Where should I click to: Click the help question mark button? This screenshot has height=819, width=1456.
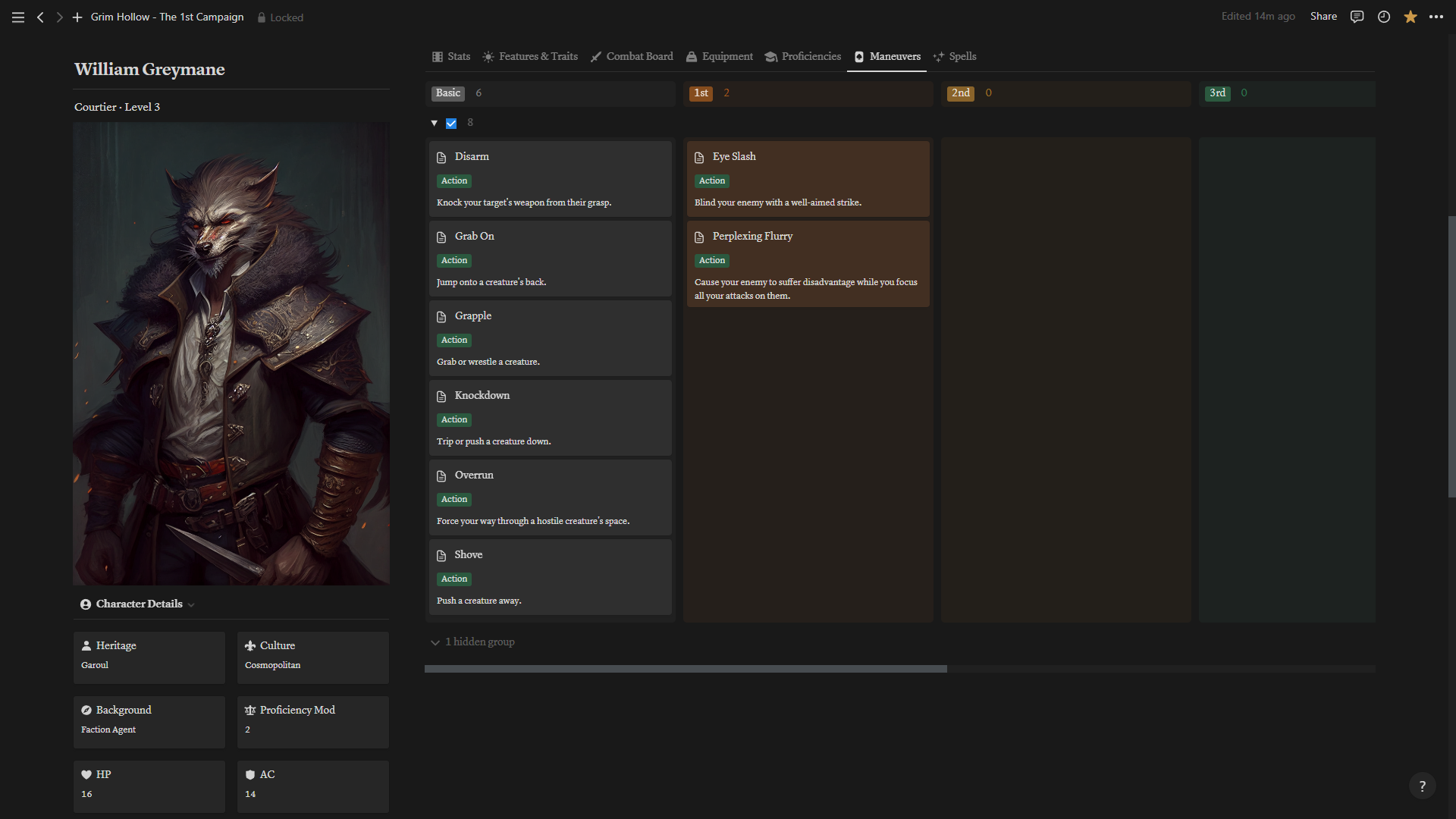coord(1422,786)
